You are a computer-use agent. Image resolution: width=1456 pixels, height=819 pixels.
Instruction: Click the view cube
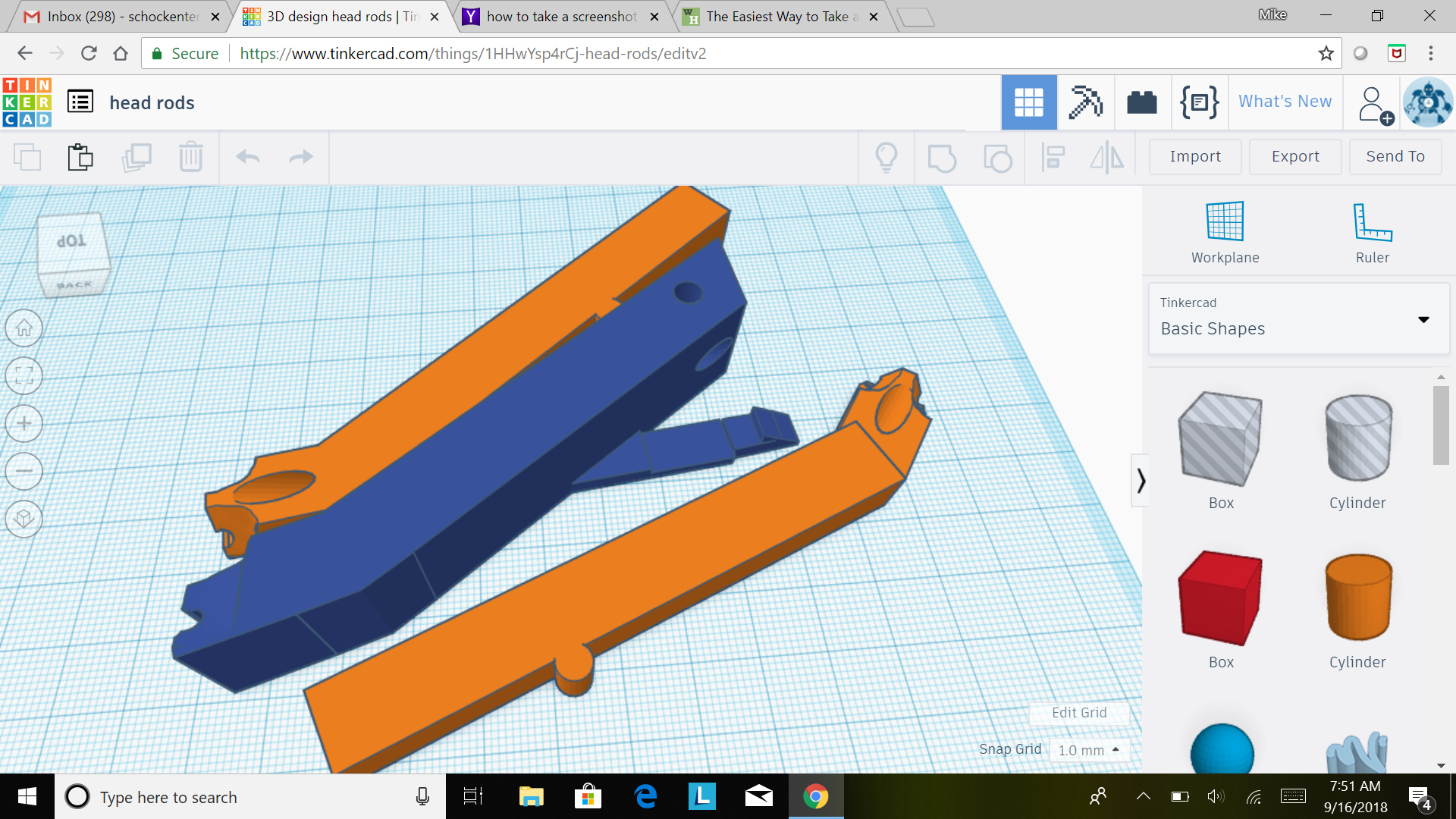click(73, 255)
